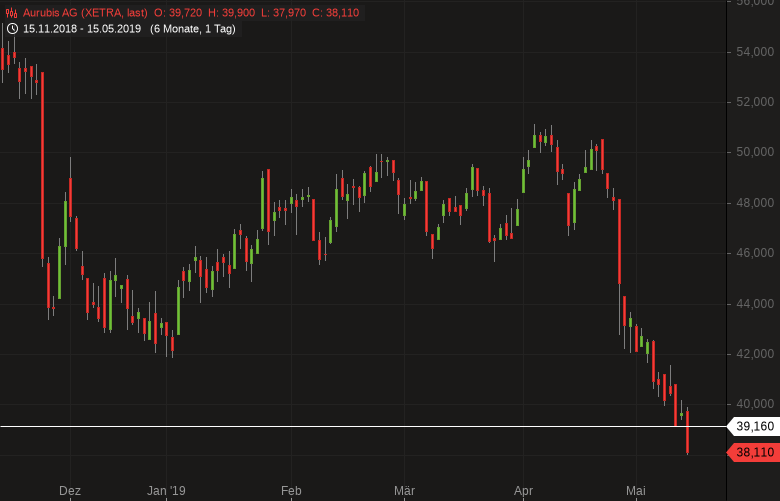Open the Aurubis AG (XETRA, last) title
Image resolution: width=780 pixels, height=501 pixels.
point(85,13)
